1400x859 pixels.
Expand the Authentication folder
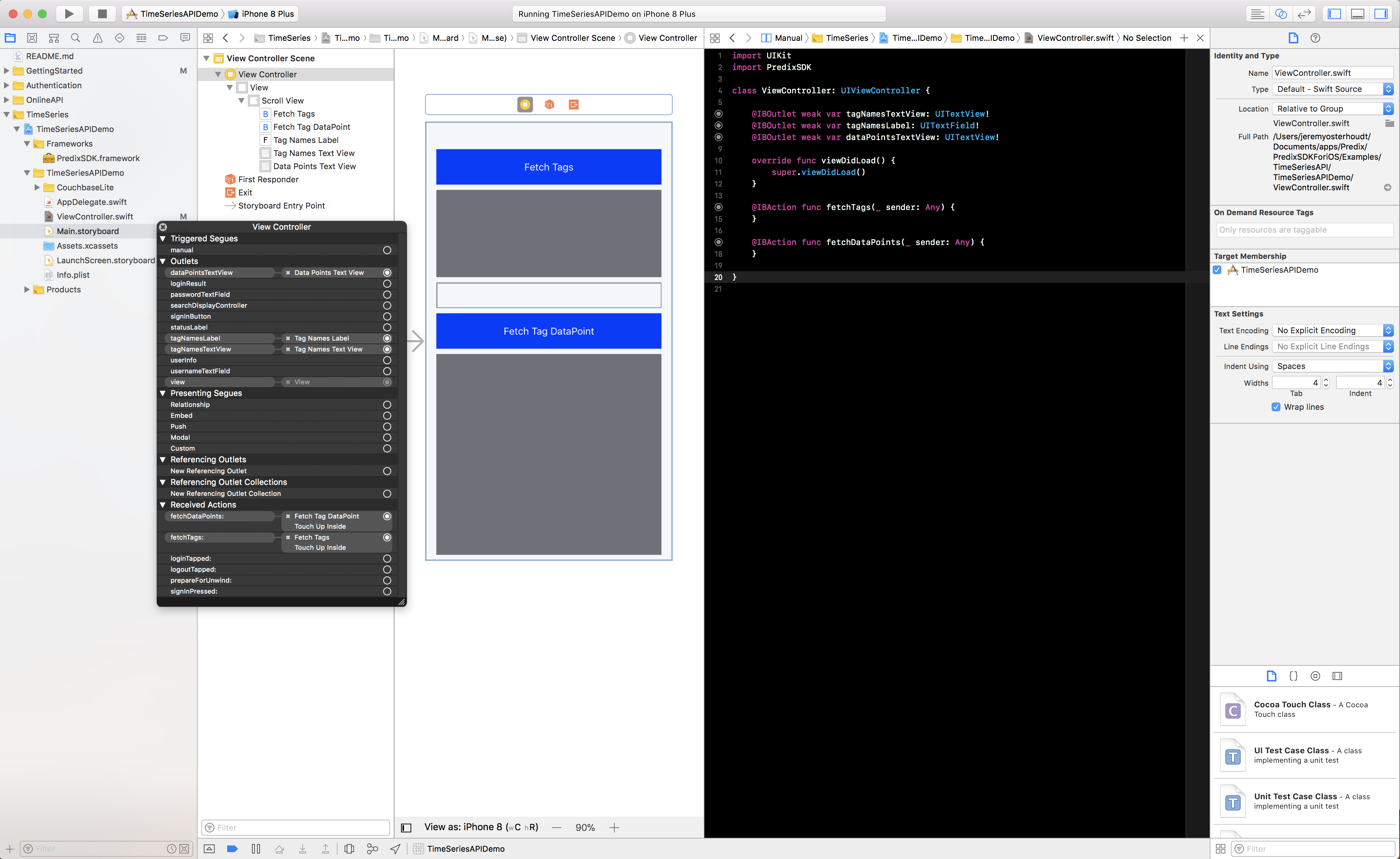tap(6, 85)
